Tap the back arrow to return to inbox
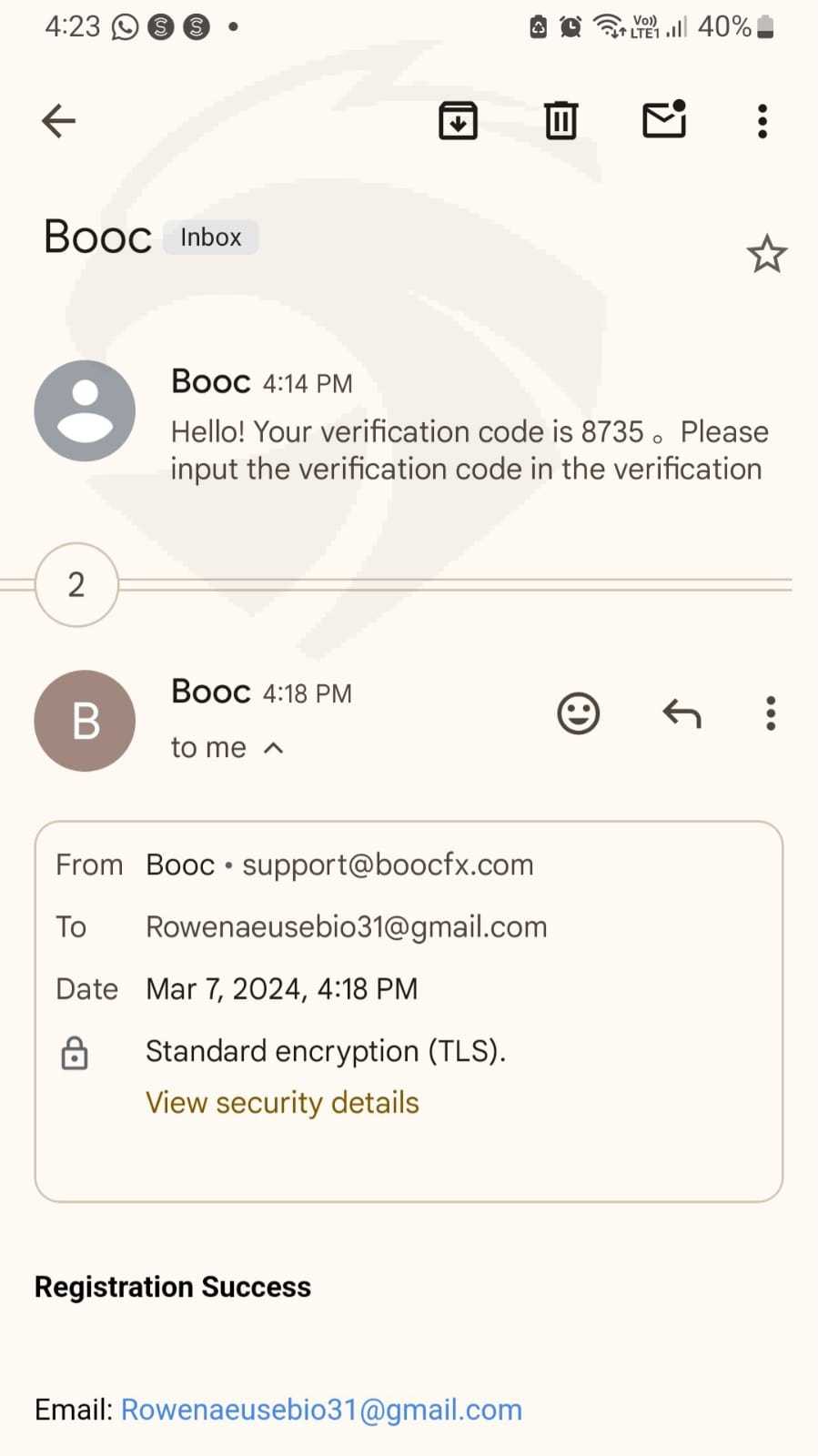 [x=58, y=120]
